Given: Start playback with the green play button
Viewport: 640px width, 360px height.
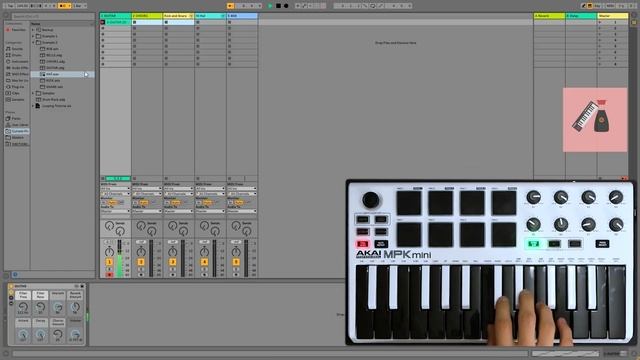Looking at the screenshot, I should pyautogui.click(x=270, y=6).
